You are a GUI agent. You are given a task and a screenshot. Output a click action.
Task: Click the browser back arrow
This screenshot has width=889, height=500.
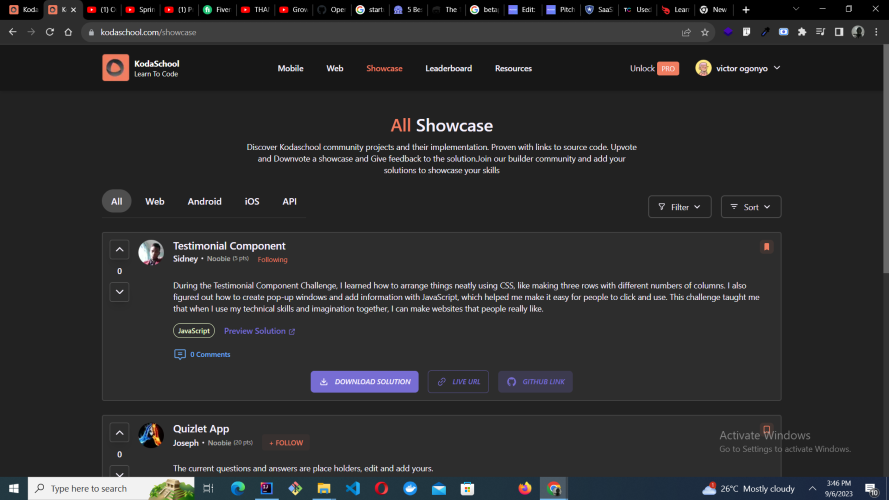12,32
